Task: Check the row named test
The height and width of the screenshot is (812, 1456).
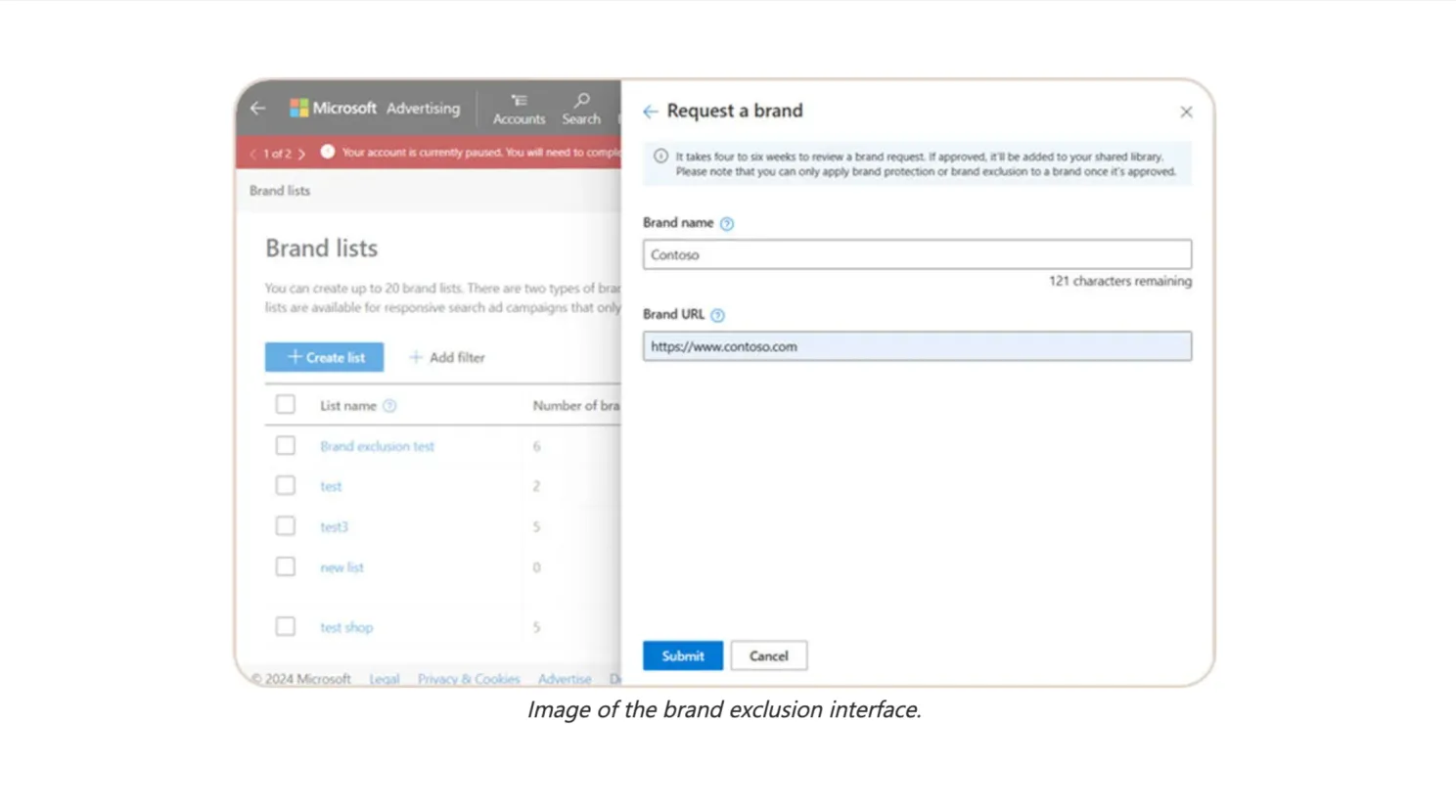Action: (x=285, y=486)
